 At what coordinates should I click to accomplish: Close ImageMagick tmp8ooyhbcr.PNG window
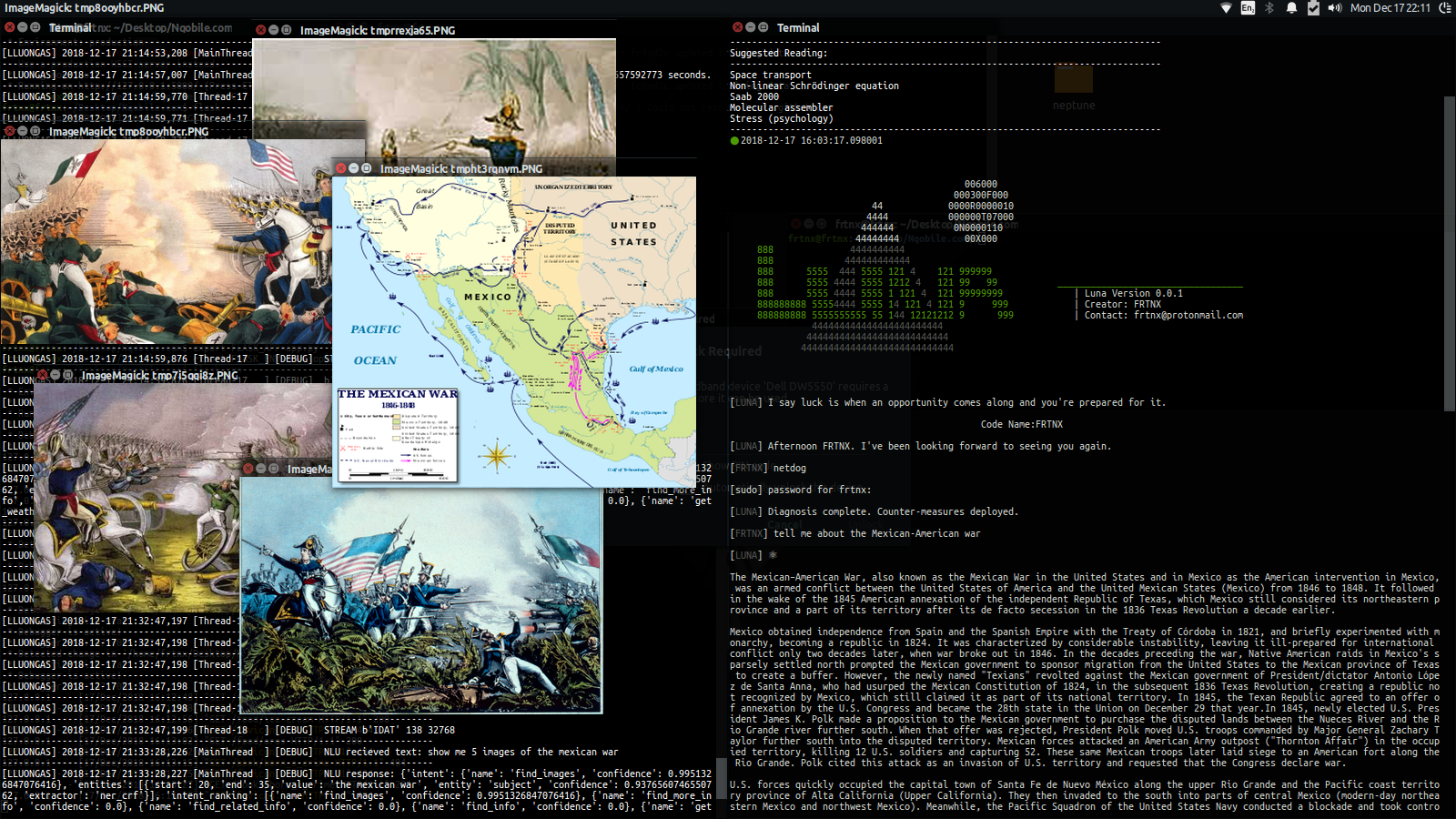point(10,131)
